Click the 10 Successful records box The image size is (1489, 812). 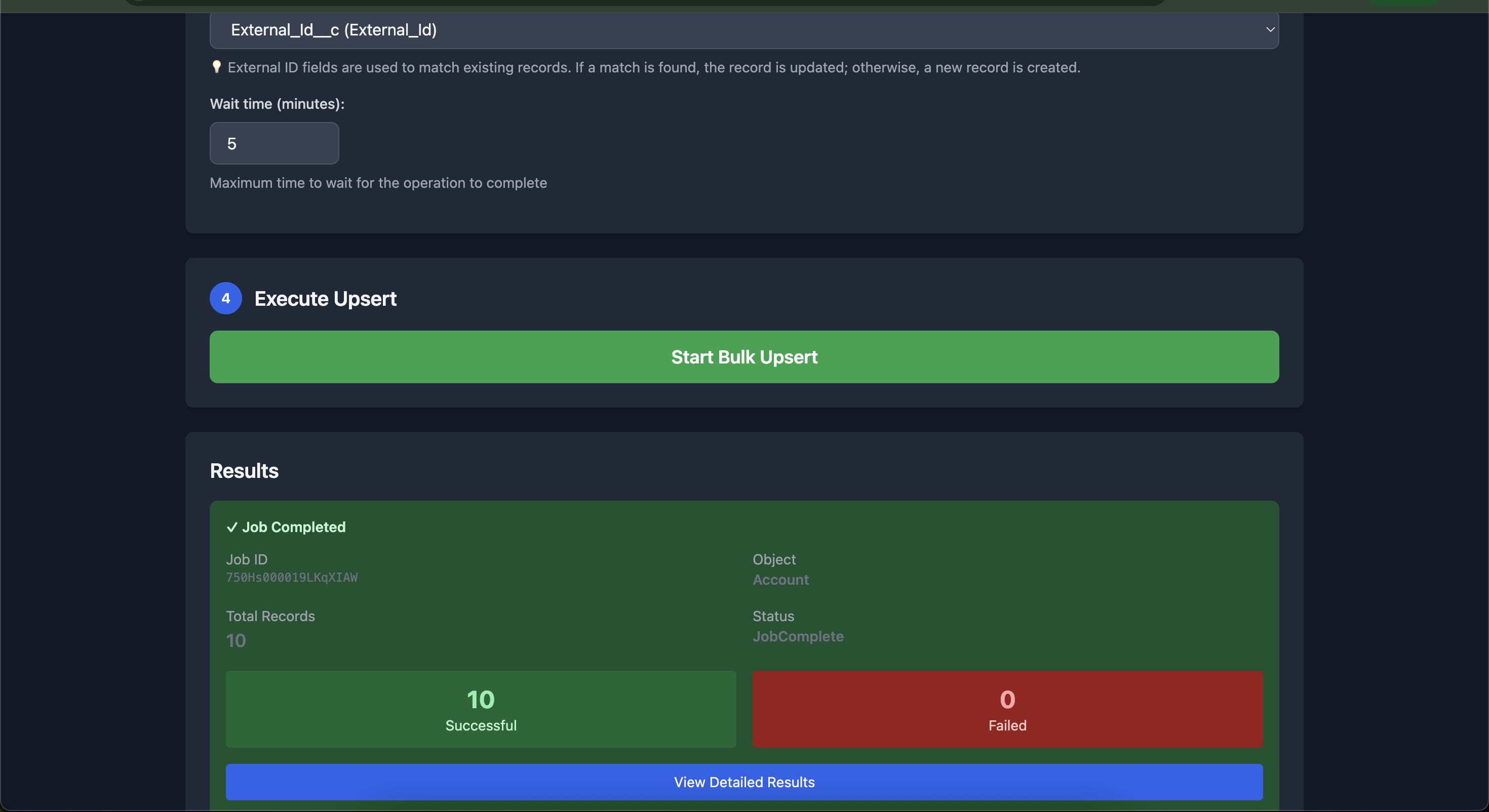click(x=480, y=709)
